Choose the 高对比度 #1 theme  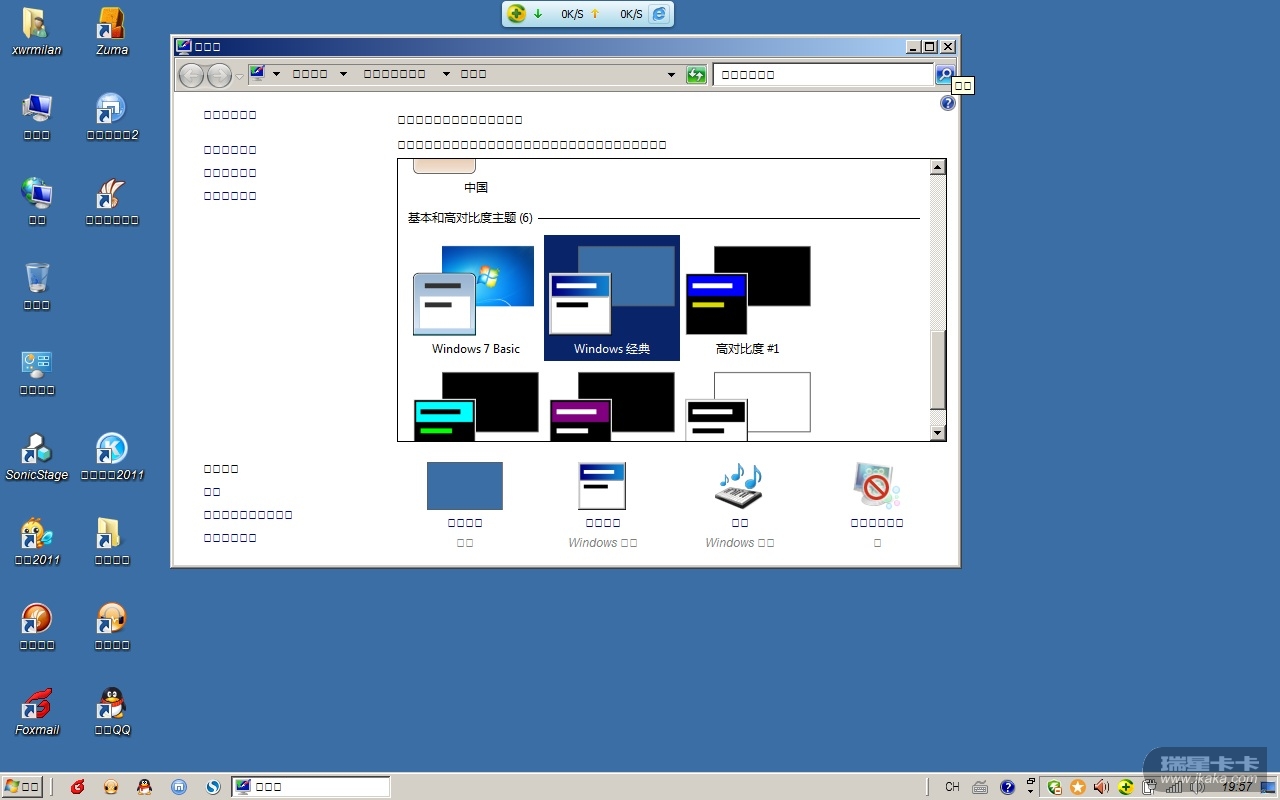tap(748, 298)
